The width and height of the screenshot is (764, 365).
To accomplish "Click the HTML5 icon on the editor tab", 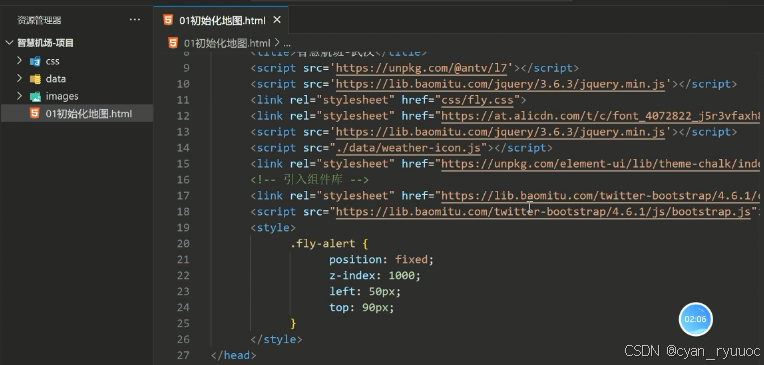I will pyautogui.click(x=168, y=20).
